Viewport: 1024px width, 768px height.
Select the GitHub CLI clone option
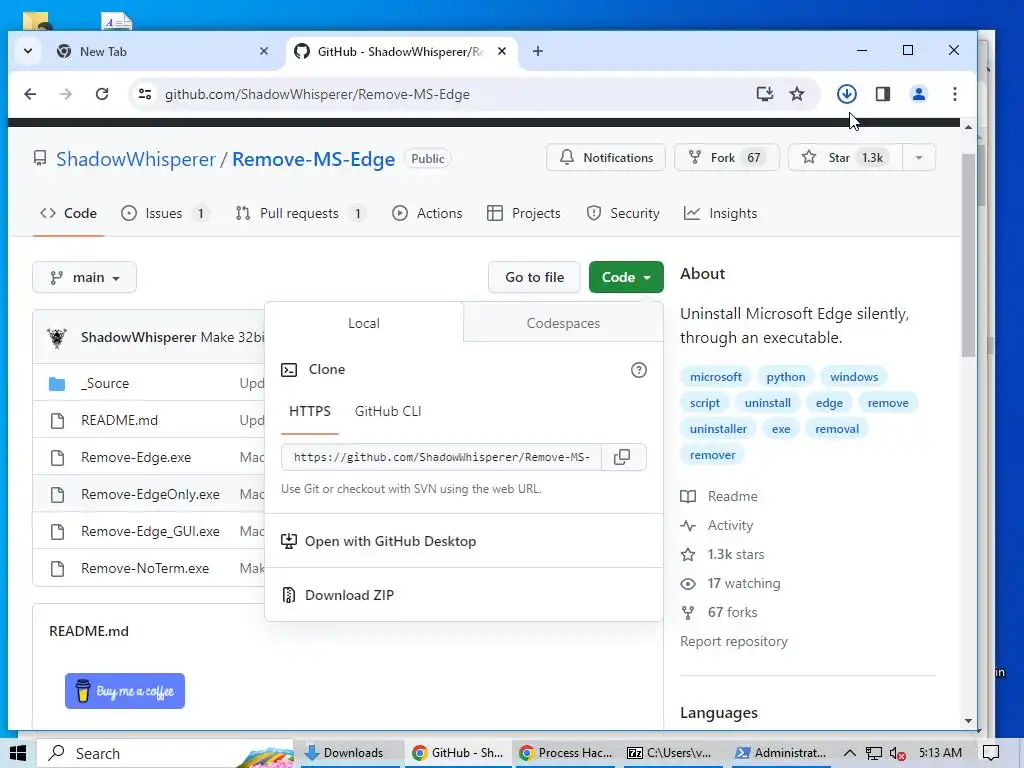coord(388,411)
